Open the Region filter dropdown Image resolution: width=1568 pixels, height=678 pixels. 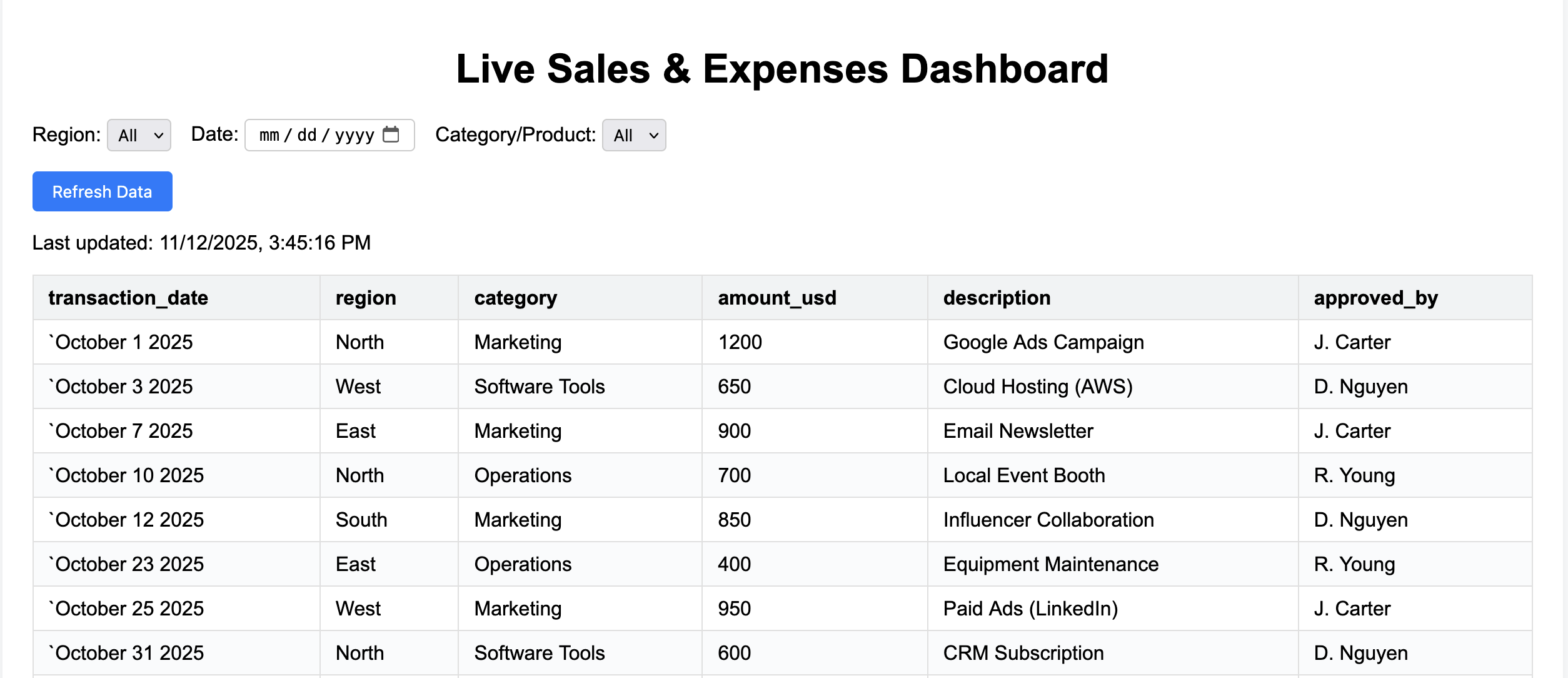pos(138,134)
